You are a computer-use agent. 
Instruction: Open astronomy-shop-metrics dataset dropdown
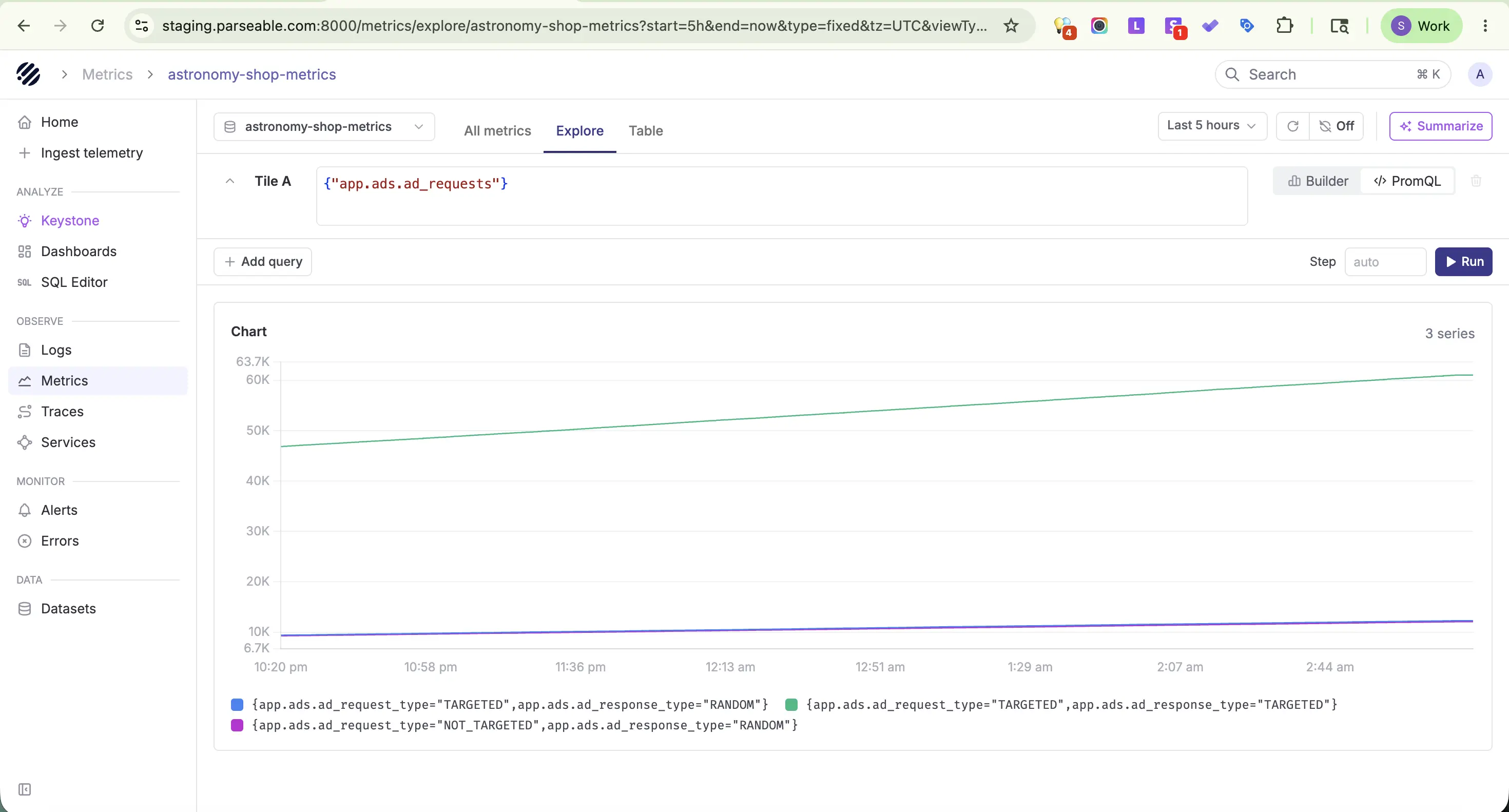click(x=324, y=127)
